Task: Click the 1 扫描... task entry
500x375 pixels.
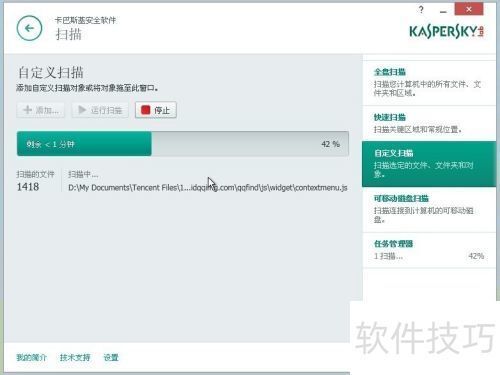Action: click(x=388, y=256)
